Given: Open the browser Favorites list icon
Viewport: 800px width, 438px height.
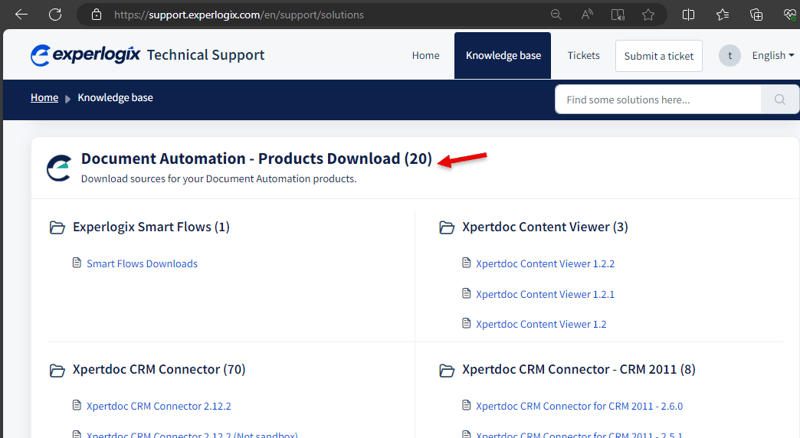Looking at the screenshot, I should click(723, 15).
